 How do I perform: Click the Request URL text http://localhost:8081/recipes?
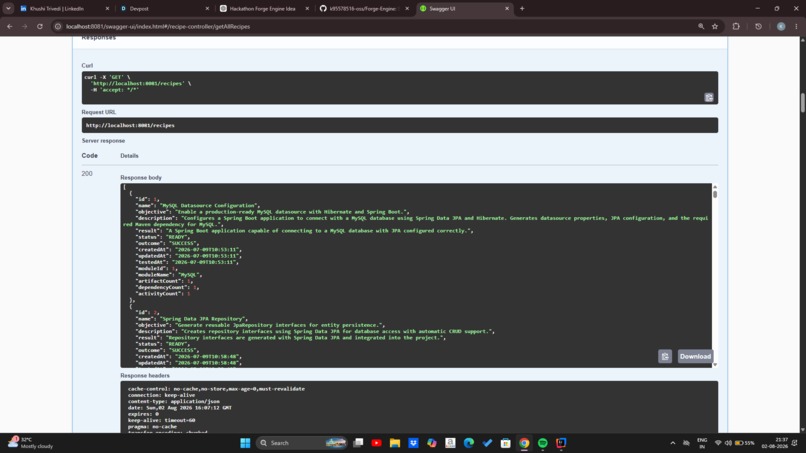(x=130, y=125)
